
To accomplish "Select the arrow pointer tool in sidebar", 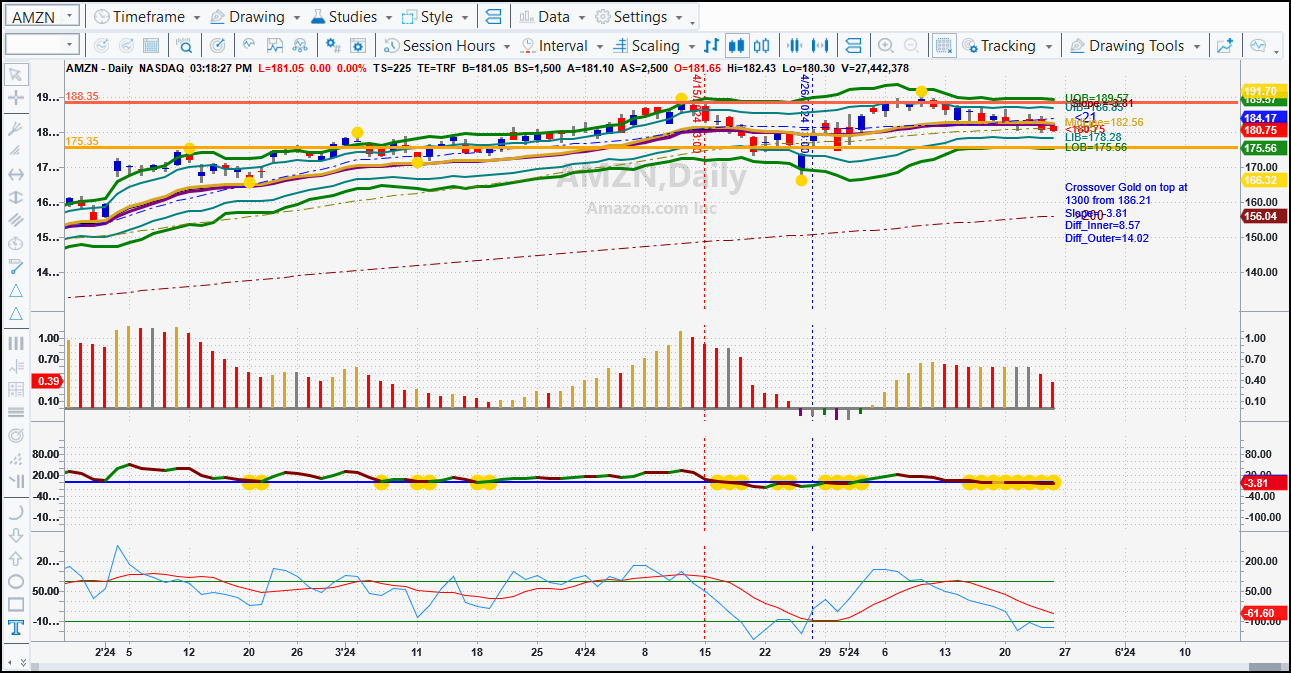I will [16, 75].
